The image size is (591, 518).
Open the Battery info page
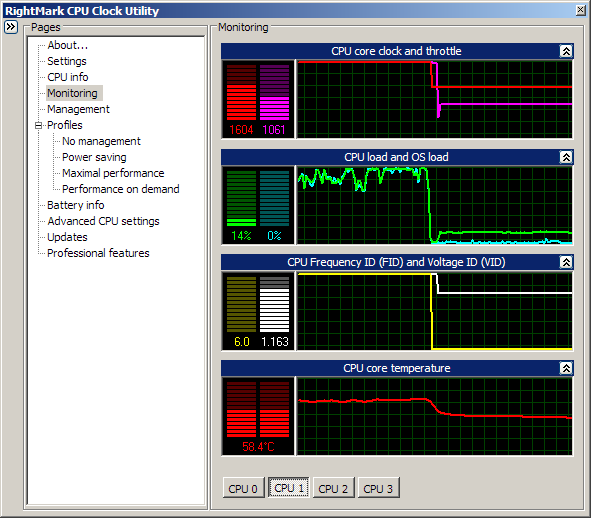[75, 205]
